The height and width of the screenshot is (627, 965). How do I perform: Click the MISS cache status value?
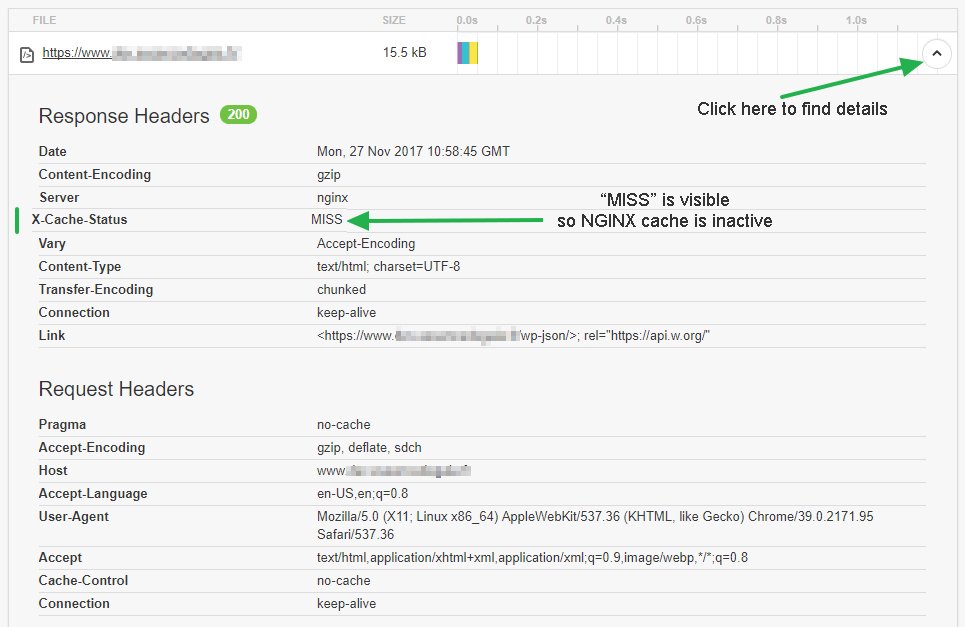tap(327, 220)
